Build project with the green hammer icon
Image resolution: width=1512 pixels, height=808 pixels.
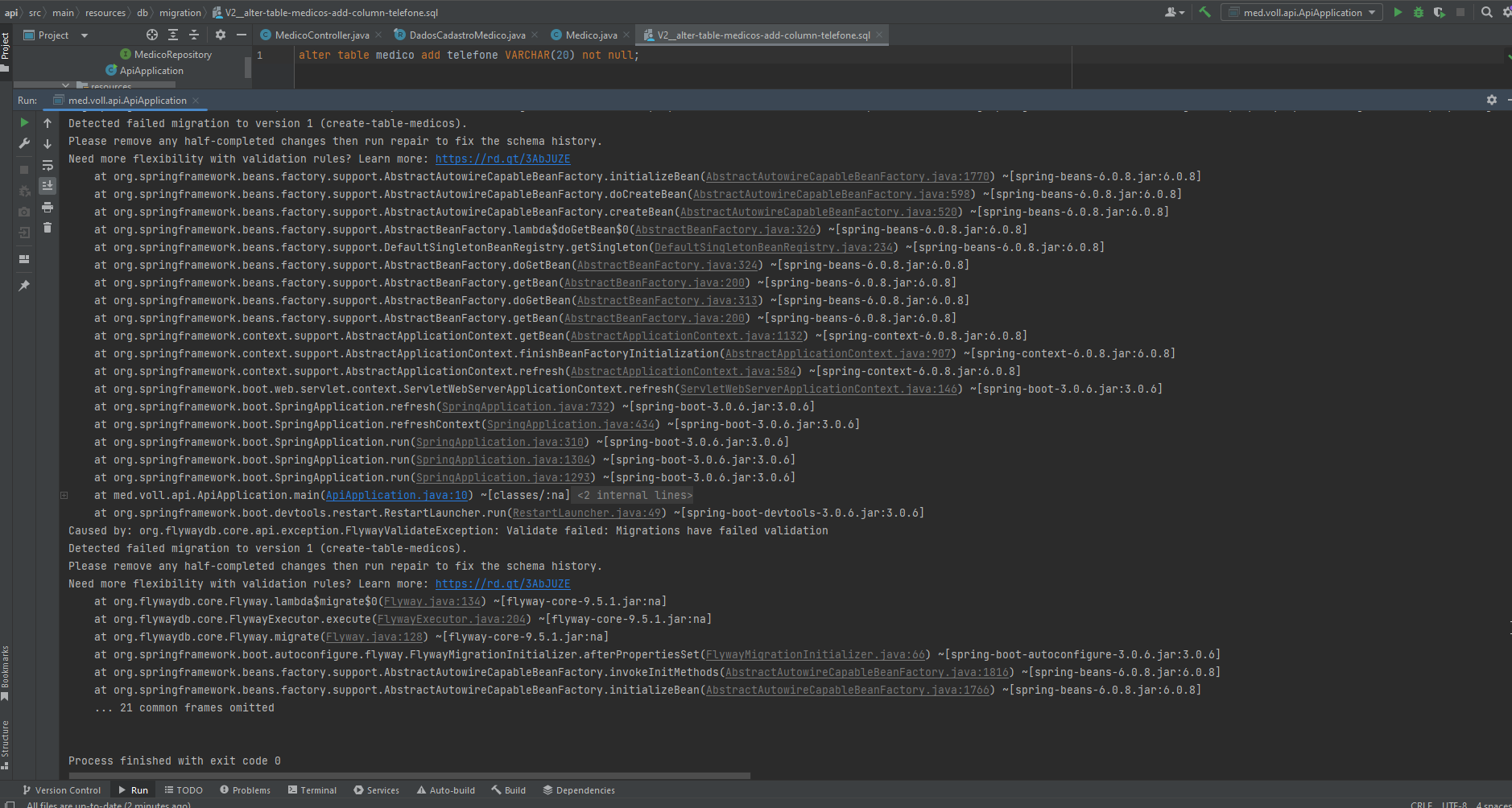coord(1204,12)
